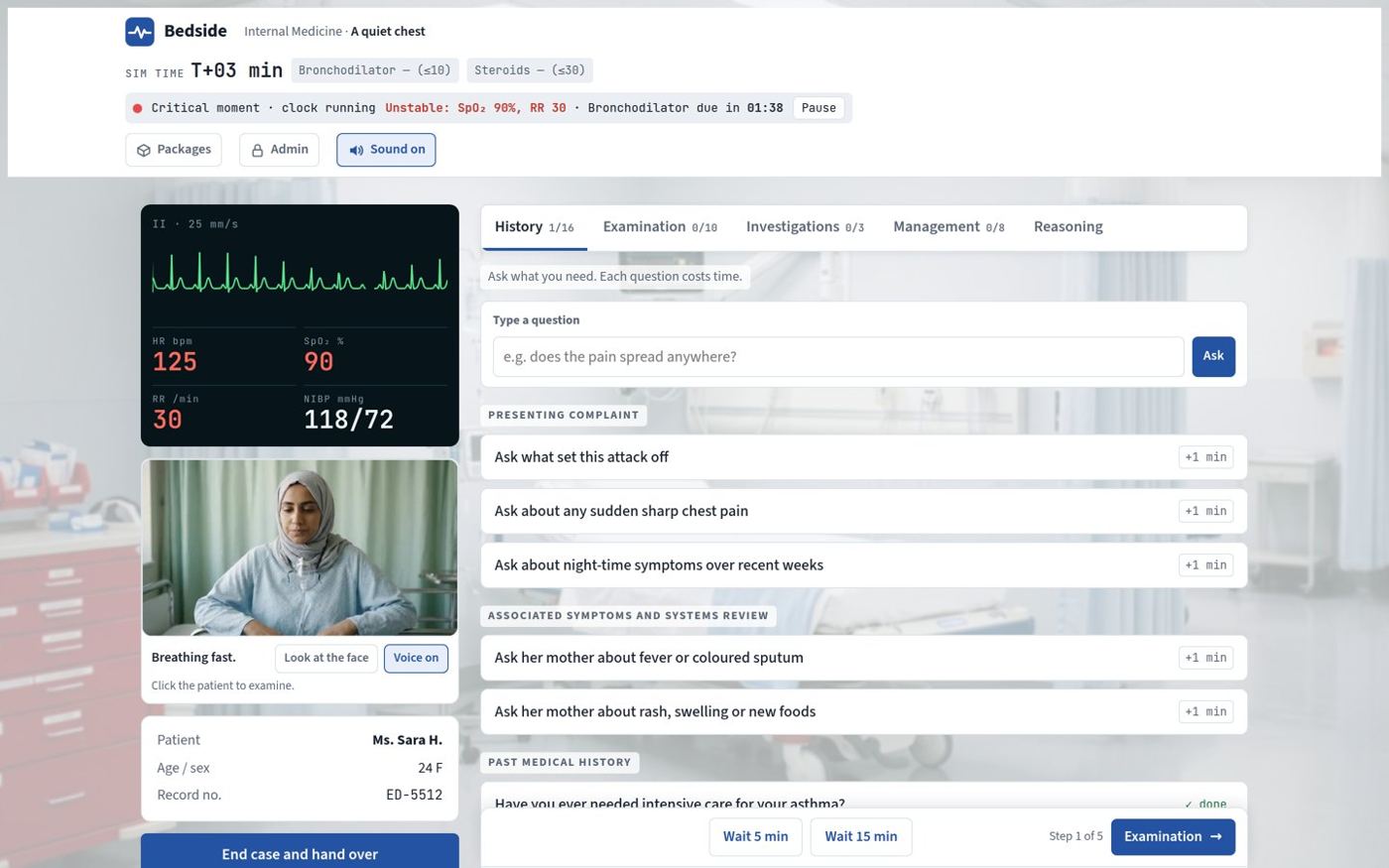The width and height of the screenshot is (1389, 868).
Task: Click Wait 5 min button
Action: pos(755,836)
